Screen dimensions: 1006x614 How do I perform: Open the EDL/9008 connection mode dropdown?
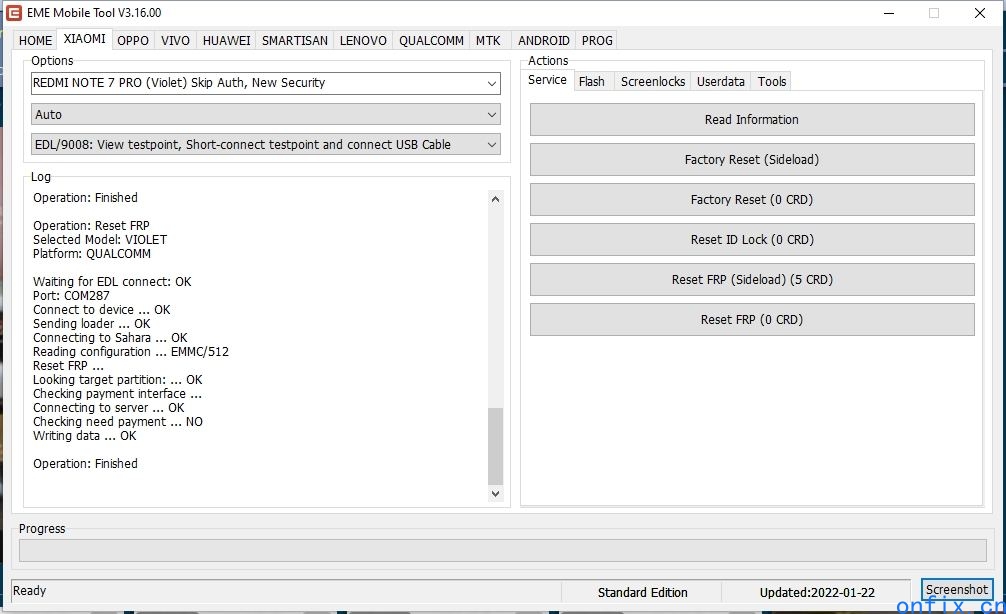pyautogui.click(x=491, y=145)
